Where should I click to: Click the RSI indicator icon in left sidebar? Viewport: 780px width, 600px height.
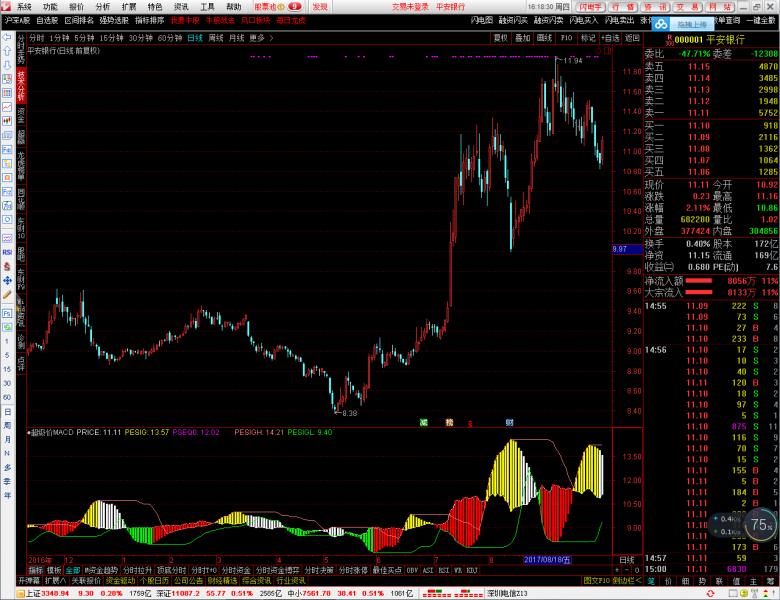7,252
